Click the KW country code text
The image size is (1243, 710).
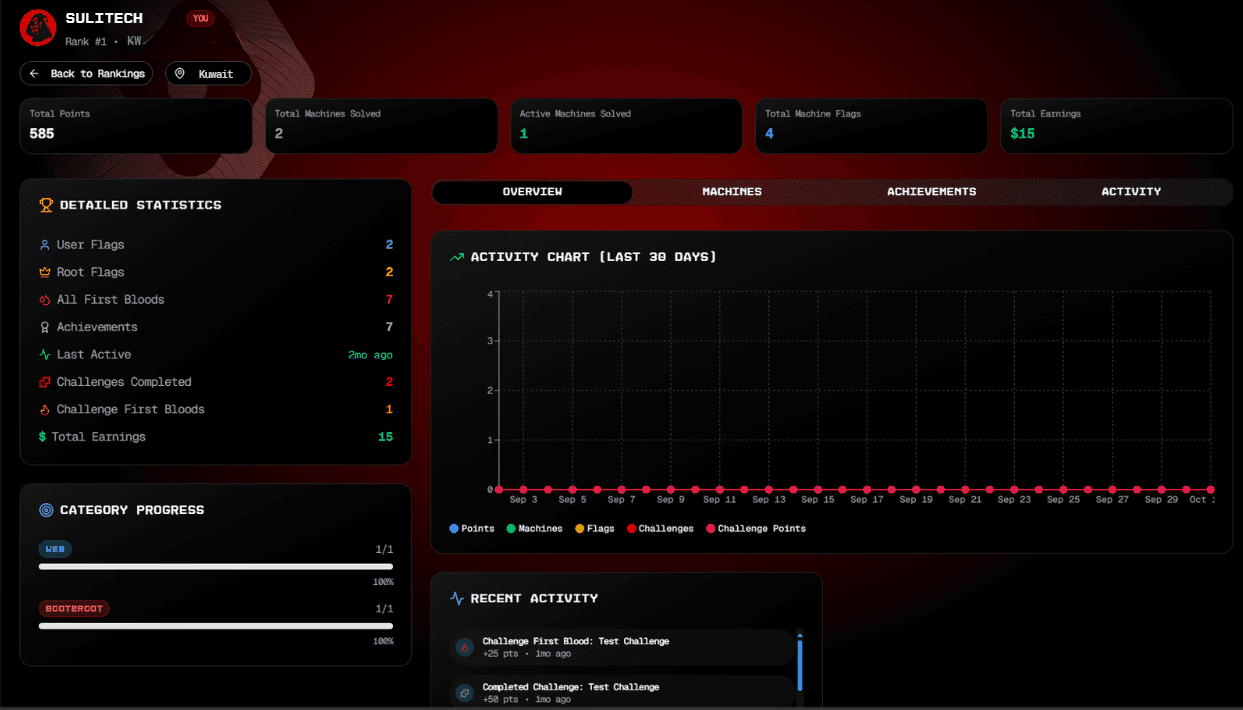pyautogui.click(x=134, y=41)
